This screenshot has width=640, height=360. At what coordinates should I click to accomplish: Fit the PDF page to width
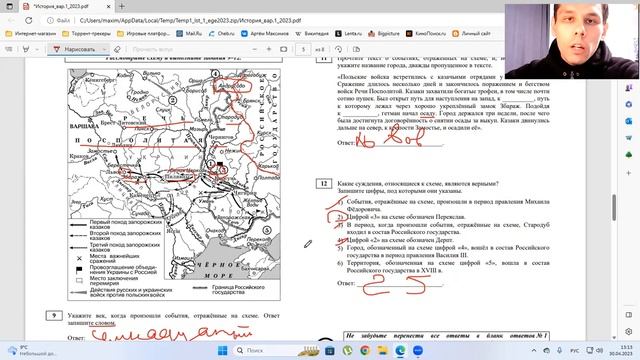pos(284,49)
